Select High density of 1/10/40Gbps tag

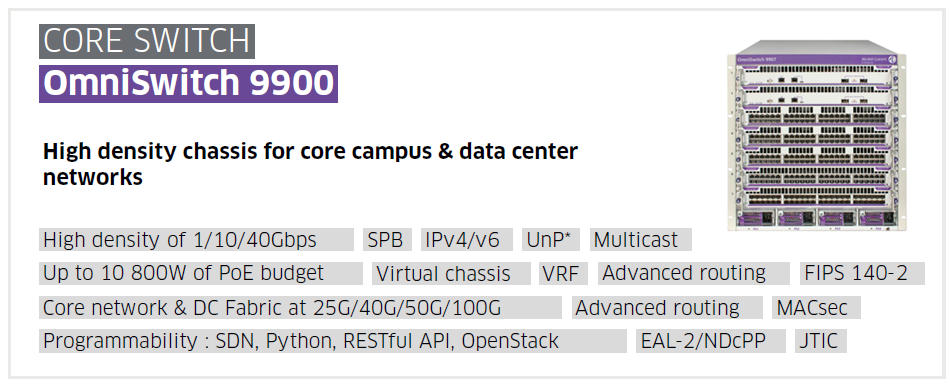point(196,239)
